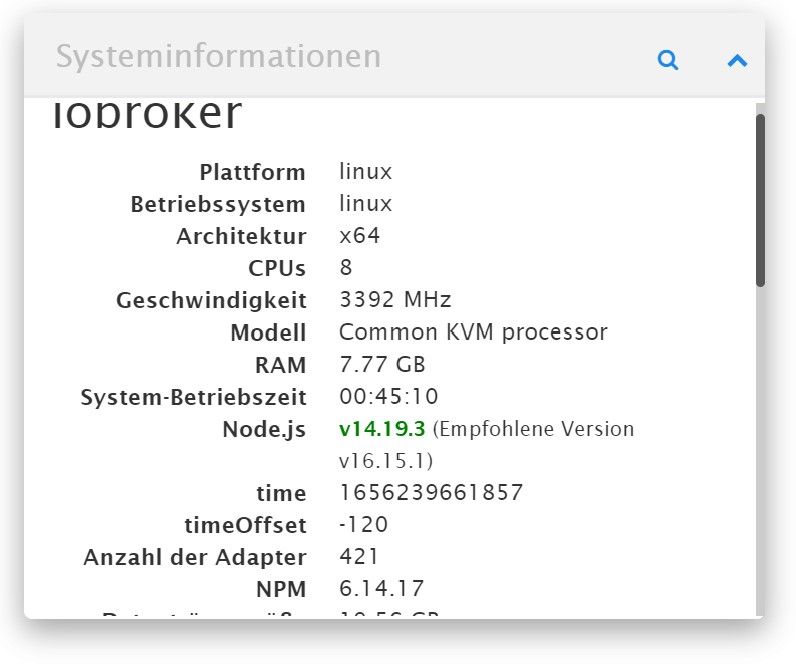Viewport: 796px width, 664px height.
Task: Click the Betriebssystem label
Action: tap(218, 204)
